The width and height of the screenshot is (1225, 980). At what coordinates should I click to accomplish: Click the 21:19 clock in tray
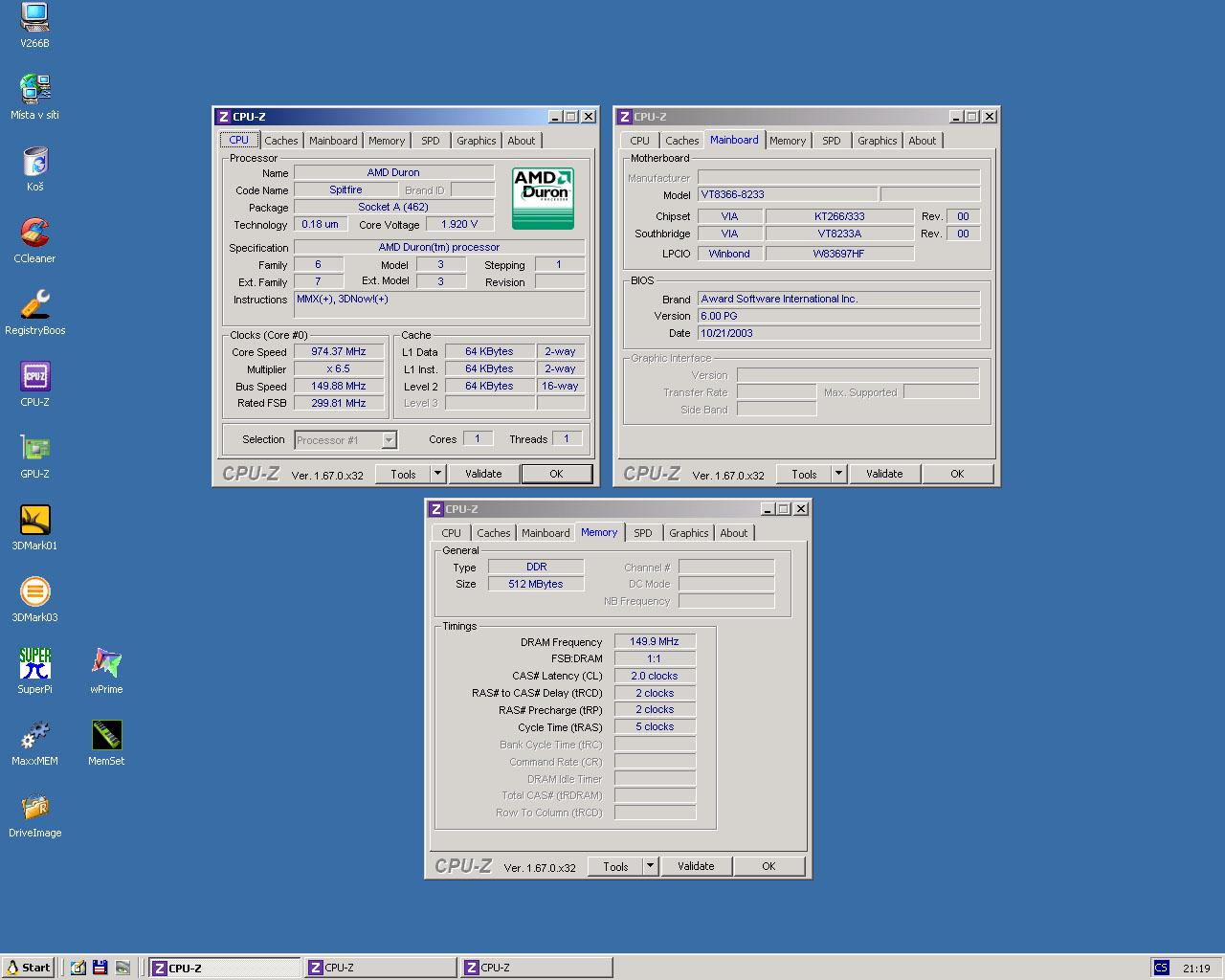click(x=1196, y=968)
